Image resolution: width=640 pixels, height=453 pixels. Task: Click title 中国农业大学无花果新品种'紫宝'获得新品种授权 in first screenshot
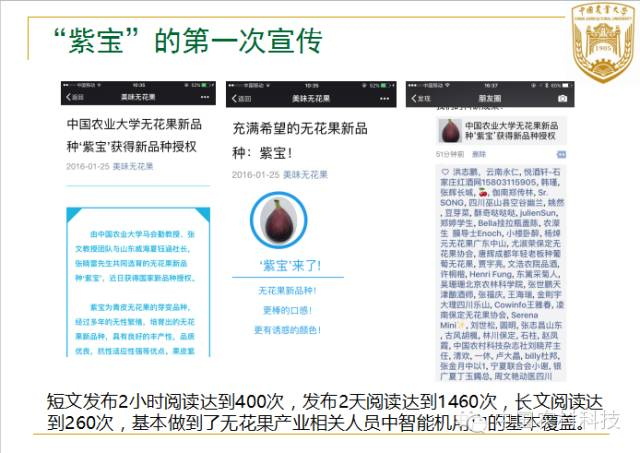point(134,135)
